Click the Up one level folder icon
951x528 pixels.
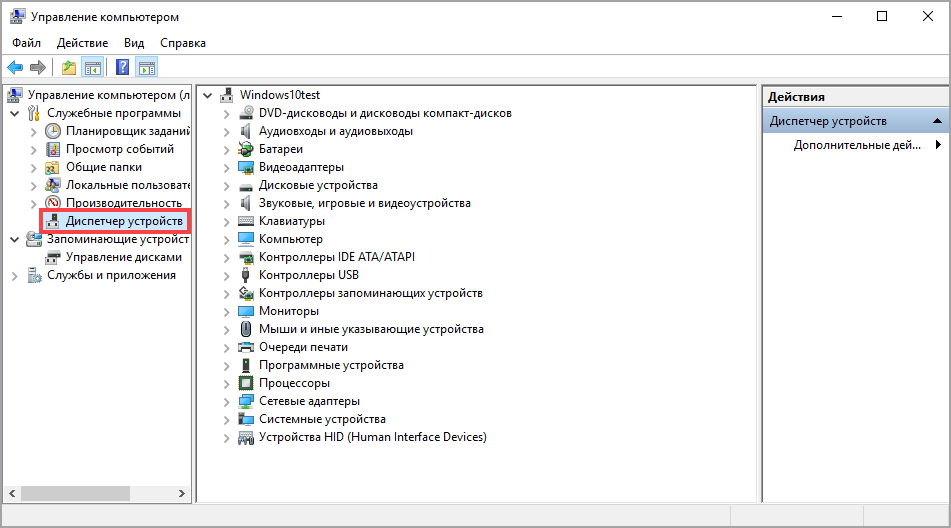click(68, 68)
